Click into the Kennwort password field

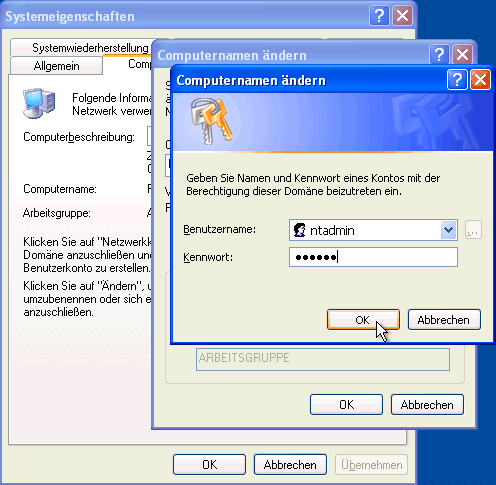pyautogui.click(x=373, y=257)
